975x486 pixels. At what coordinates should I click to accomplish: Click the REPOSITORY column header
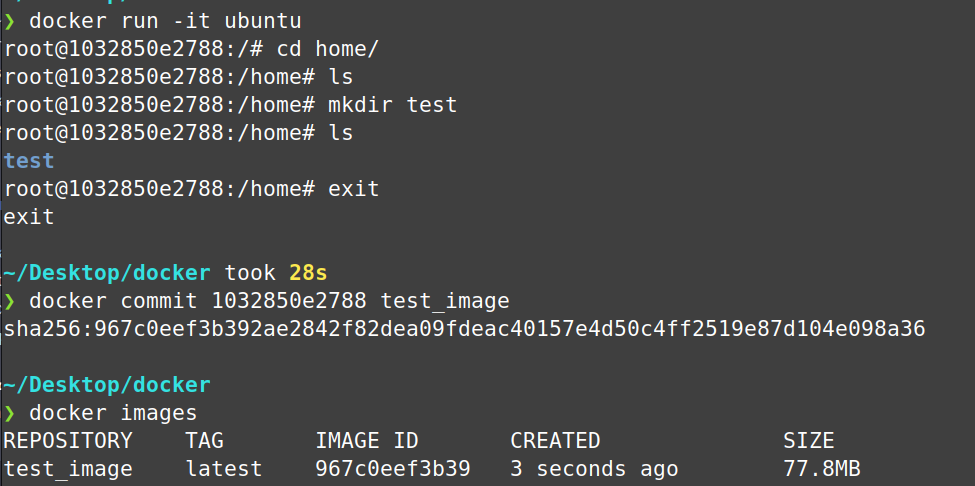tap(68, 440)
